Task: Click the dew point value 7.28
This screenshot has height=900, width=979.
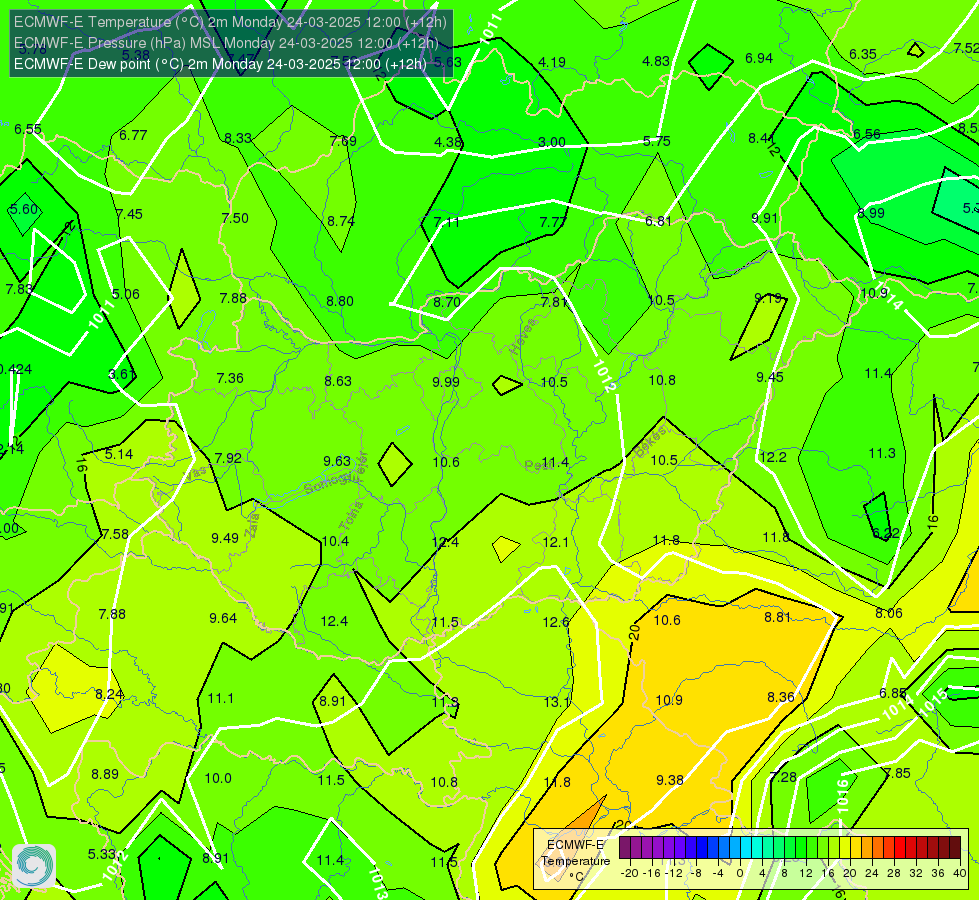Action: pos(783,777)
